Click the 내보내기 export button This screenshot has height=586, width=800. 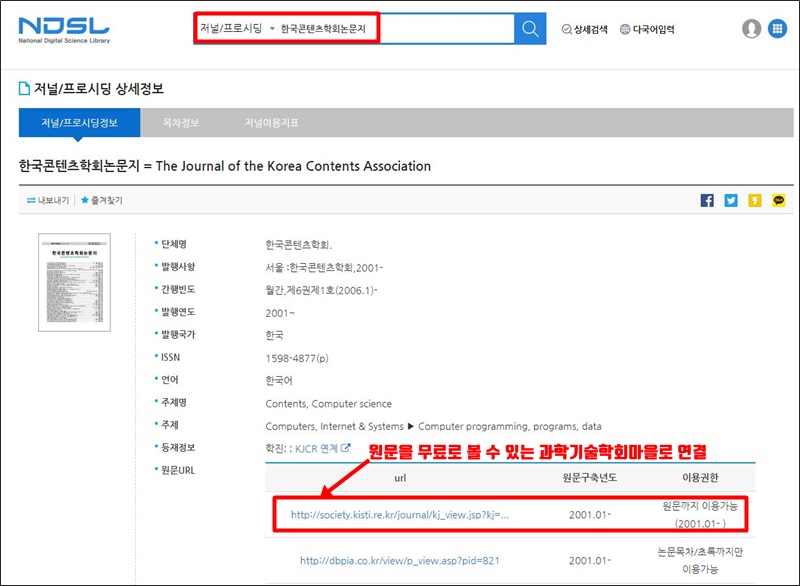[x=48, y=200]
